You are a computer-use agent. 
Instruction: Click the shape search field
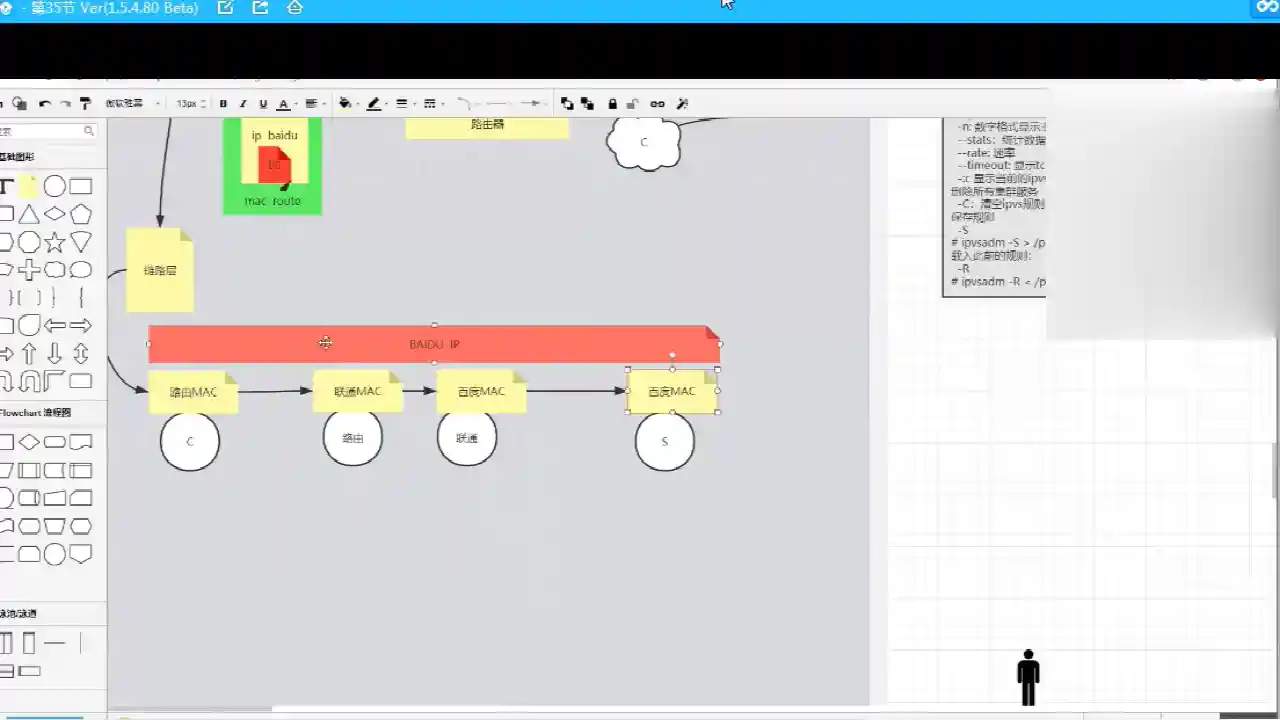click(46, 131)
